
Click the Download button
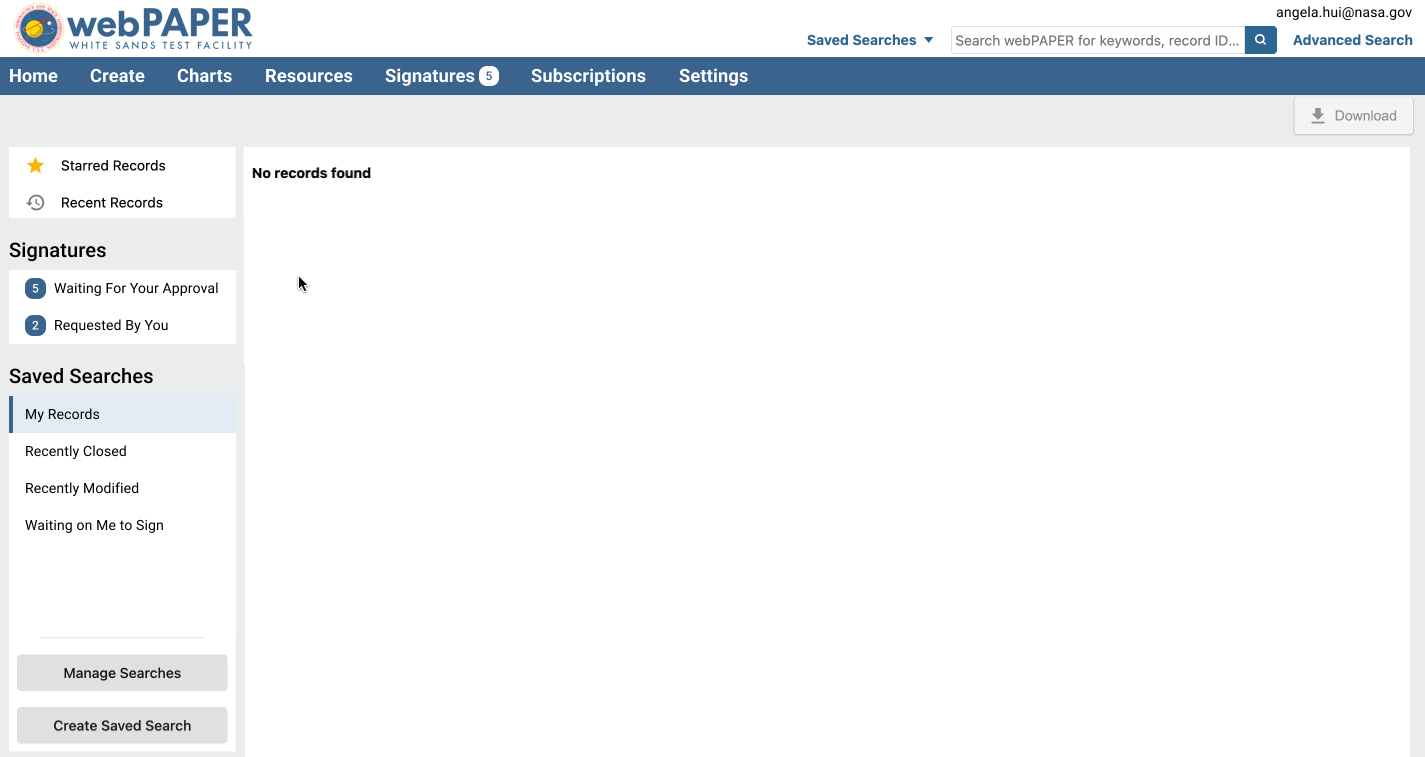(x=1353, y=116)
